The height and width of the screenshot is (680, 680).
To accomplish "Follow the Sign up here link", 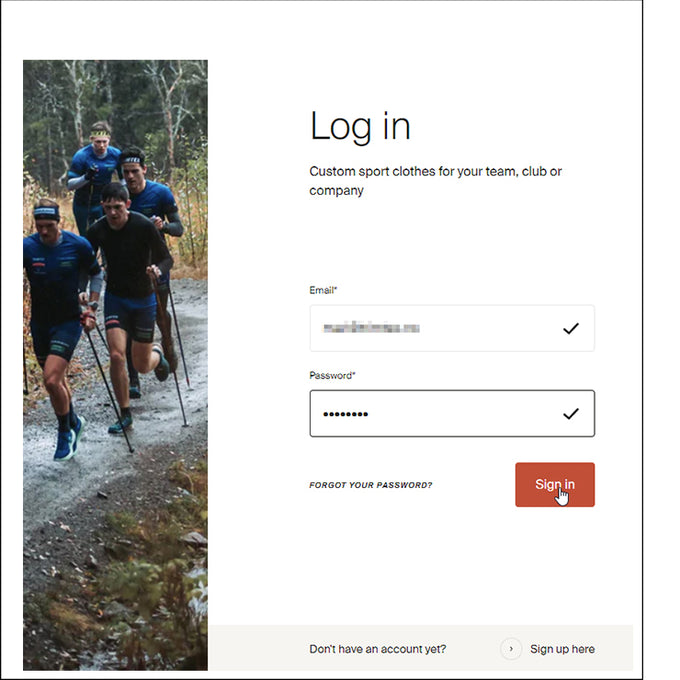I will (x=562, y=649).
